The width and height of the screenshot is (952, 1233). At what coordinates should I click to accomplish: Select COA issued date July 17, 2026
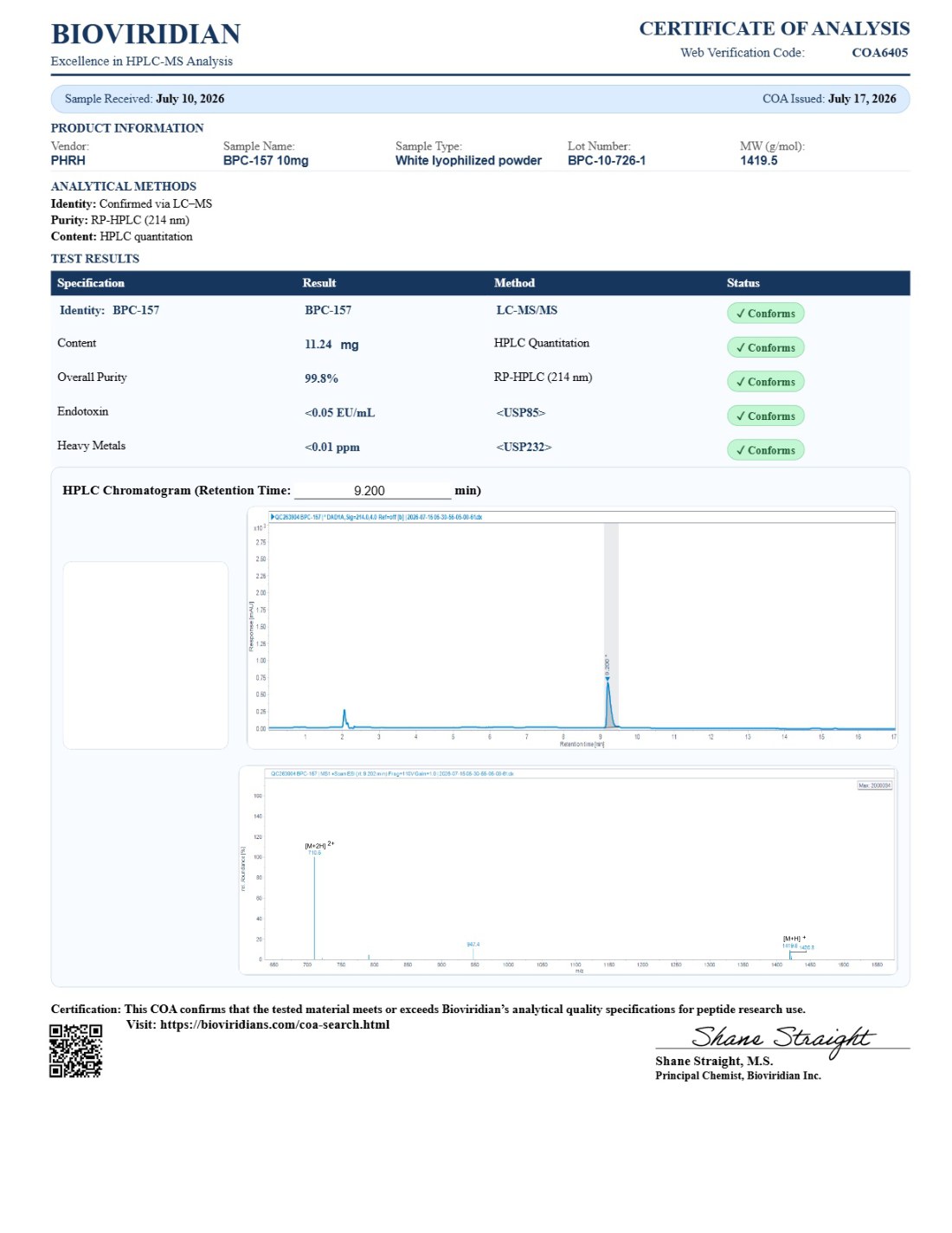862,99
